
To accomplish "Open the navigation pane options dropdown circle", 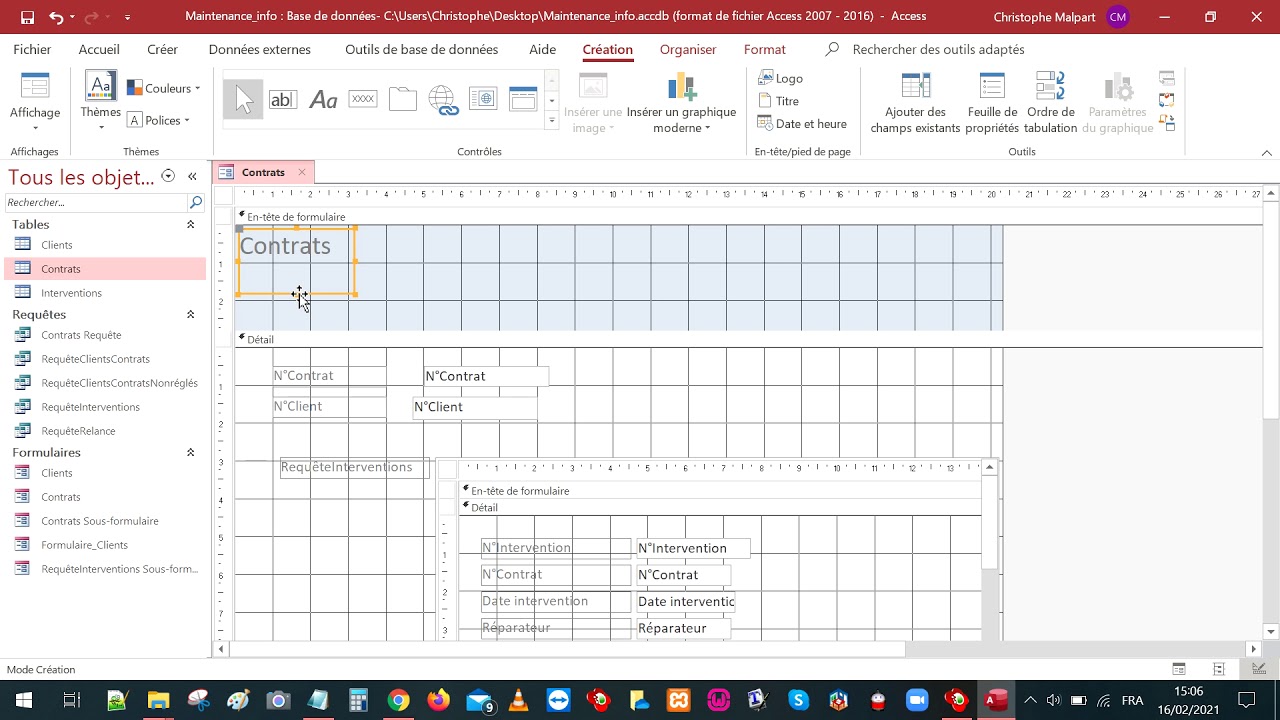I will tap(168, 176).
